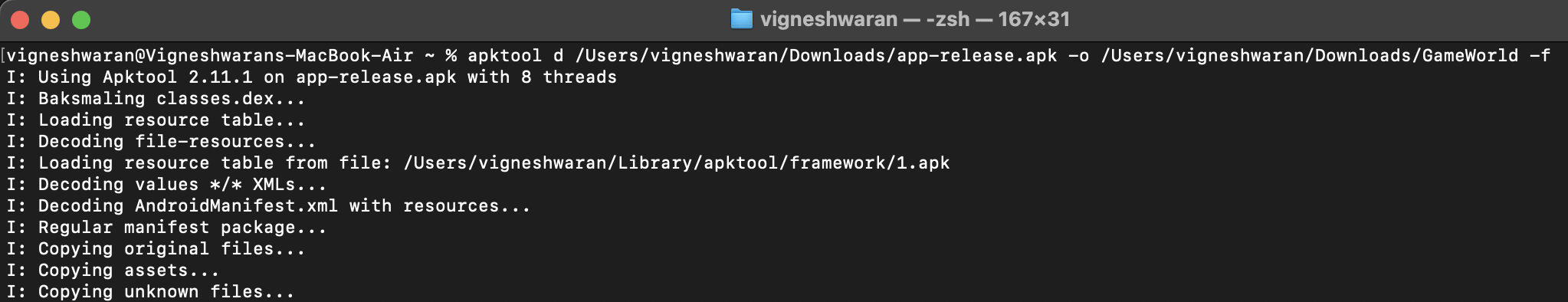1568x302 pixels.
Task: Click the 'Baksmaling classes.dex...' line
Action: [156, 99]
